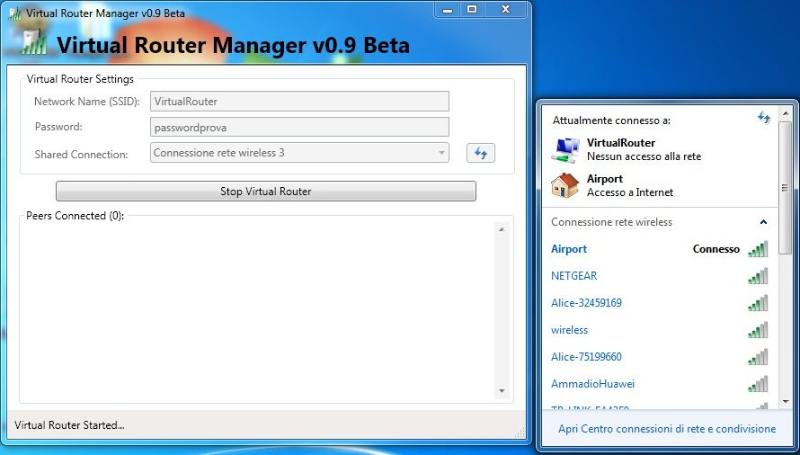800x455 pixels.
Task: Choose Alice-75199660 from the network list
Action: [586, 357]
